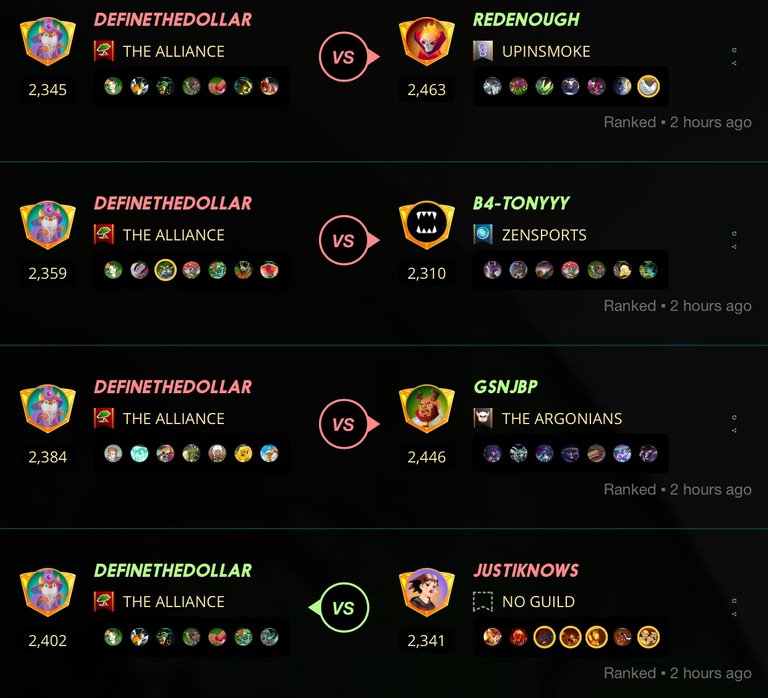Click the share icon for the GSNJBP battle

tap(734, 431)
